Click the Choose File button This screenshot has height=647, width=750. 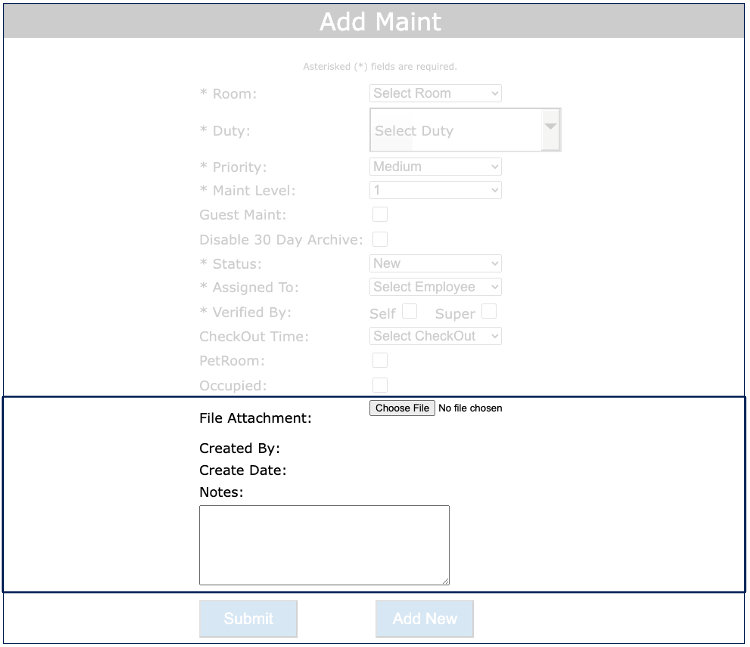[402, 408]
